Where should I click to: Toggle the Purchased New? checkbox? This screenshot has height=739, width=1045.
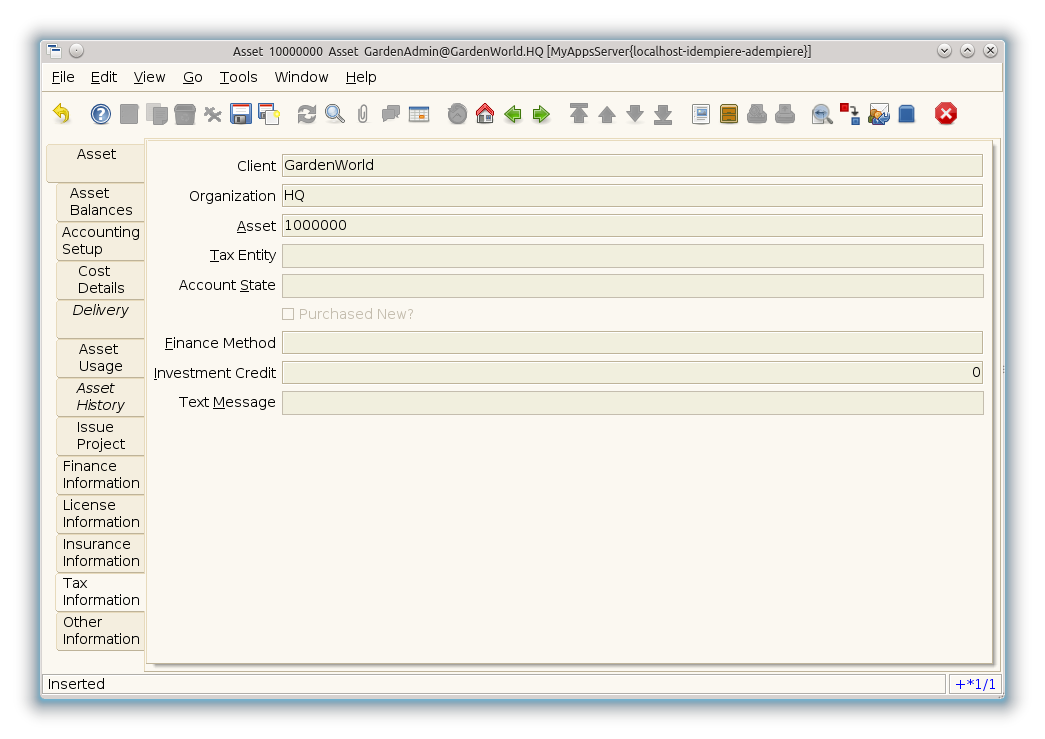pos(288,314)
